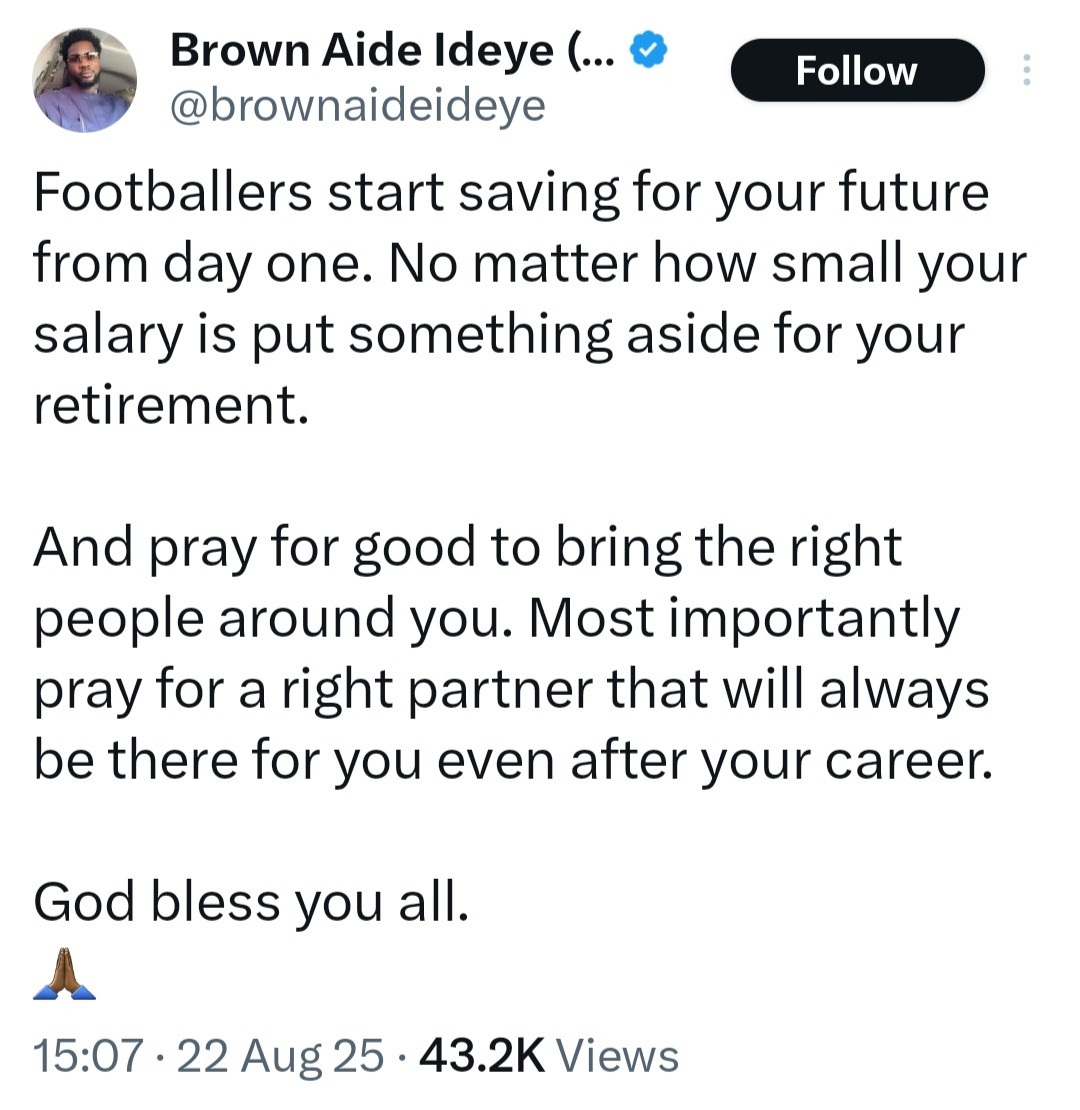Viewport: 1080px width, 1110px height.
Task: Click the Follow button
Action: pos(857,70)
